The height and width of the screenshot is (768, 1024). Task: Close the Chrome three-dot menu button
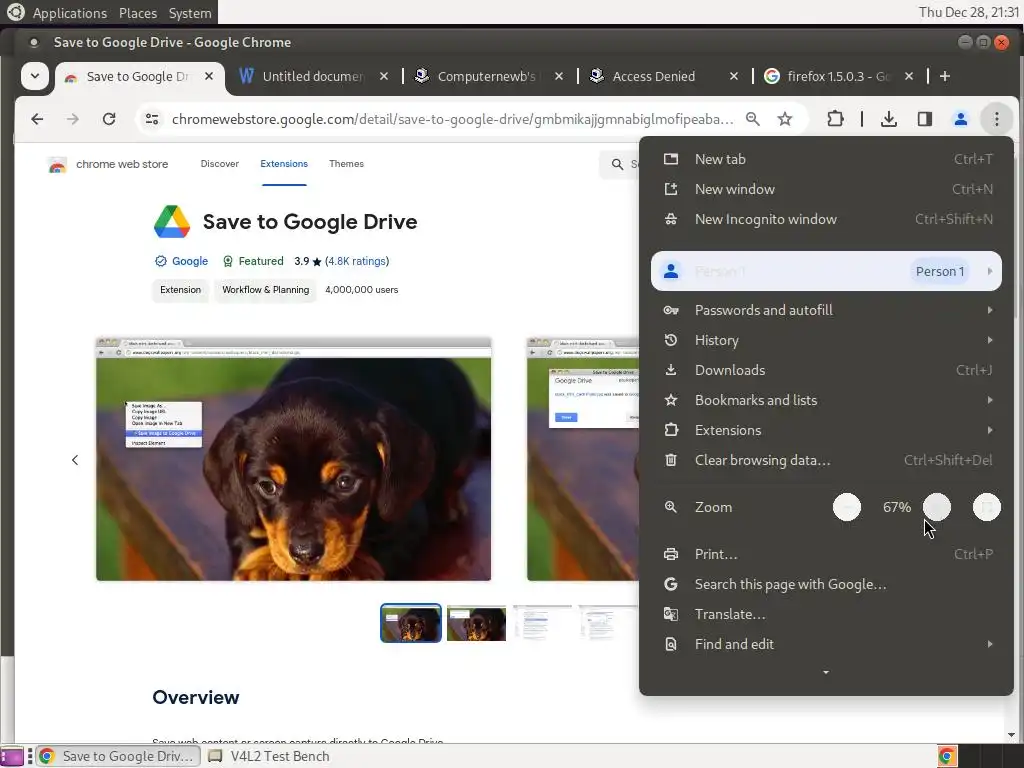coord(997,119)
